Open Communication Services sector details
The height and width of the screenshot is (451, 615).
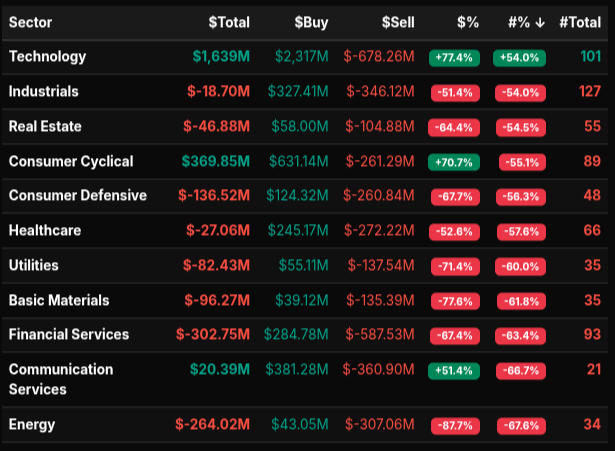61,379
